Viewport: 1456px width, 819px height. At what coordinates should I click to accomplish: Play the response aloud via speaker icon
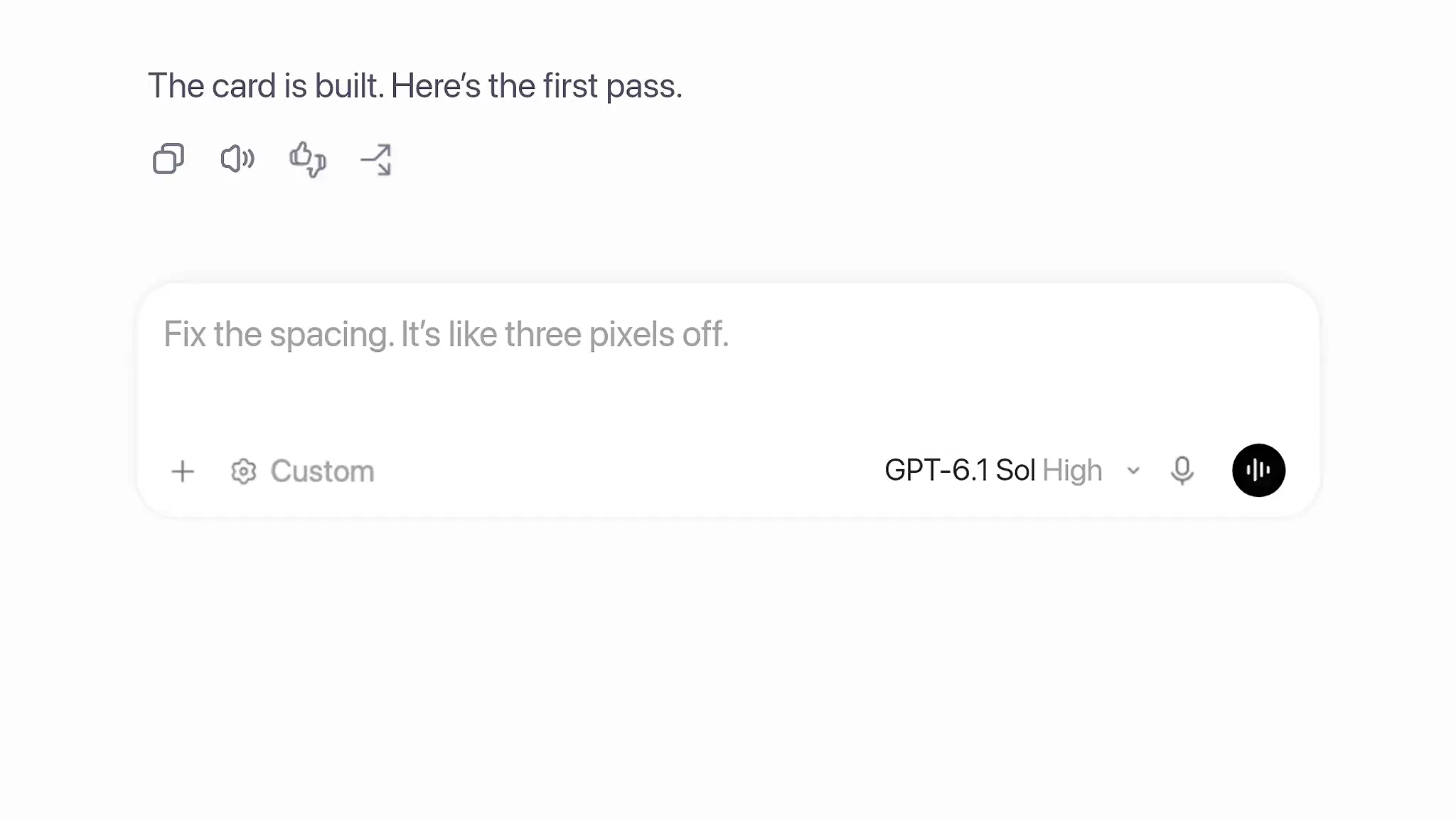237,159
